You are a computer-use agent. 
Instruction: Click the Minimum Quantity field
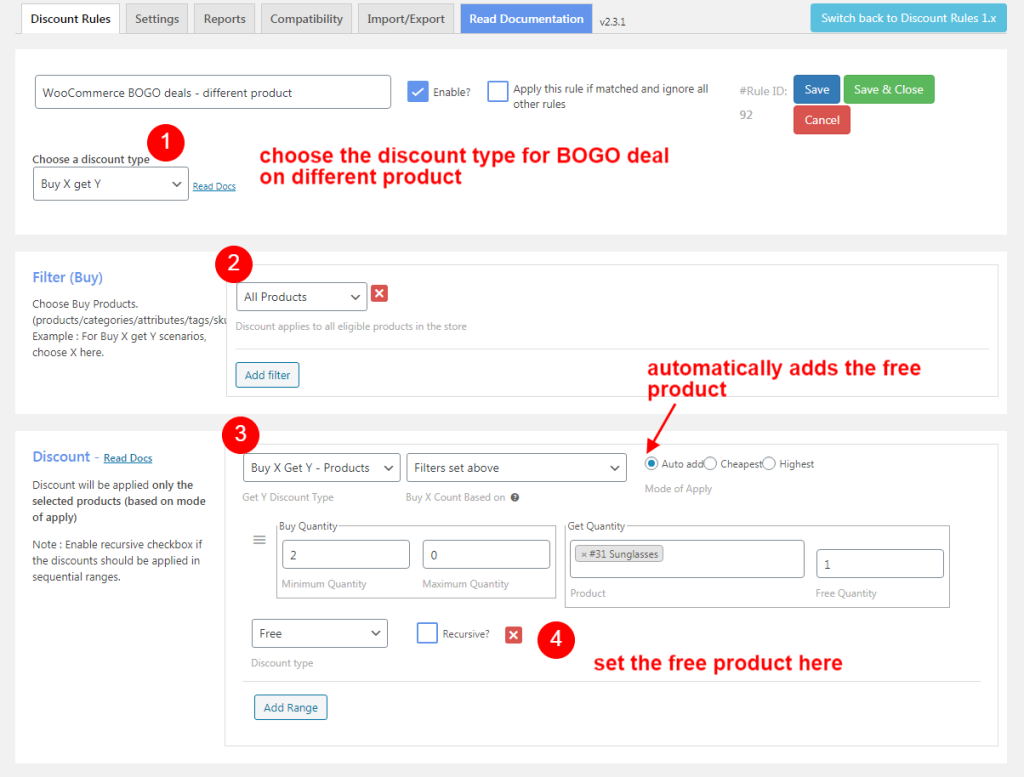[345, 555]
